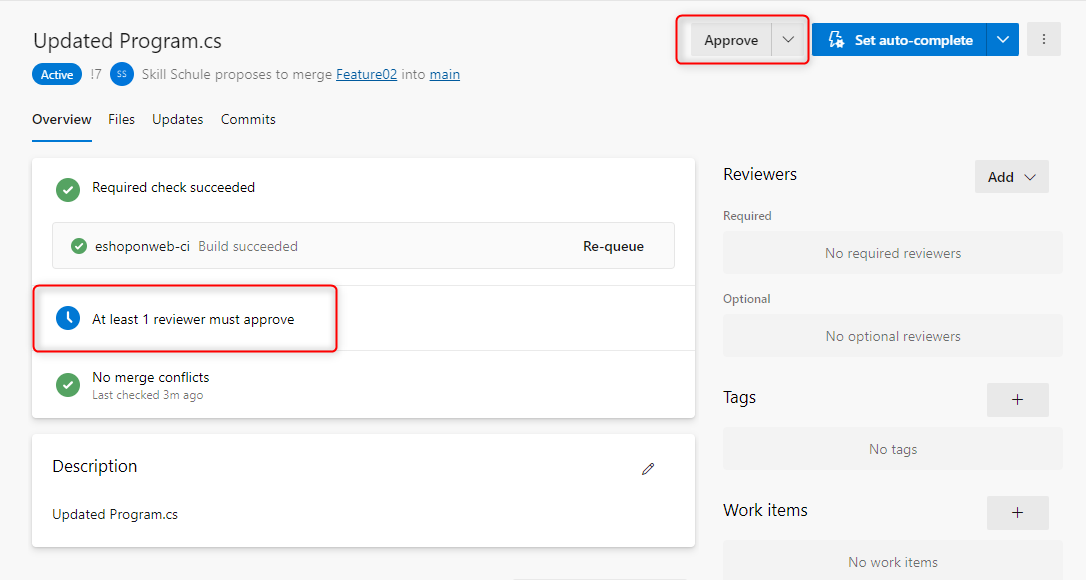Click the green check for Required check succeeded
The height and width of the screenshot is (580, 1086).
coord(68,188)
